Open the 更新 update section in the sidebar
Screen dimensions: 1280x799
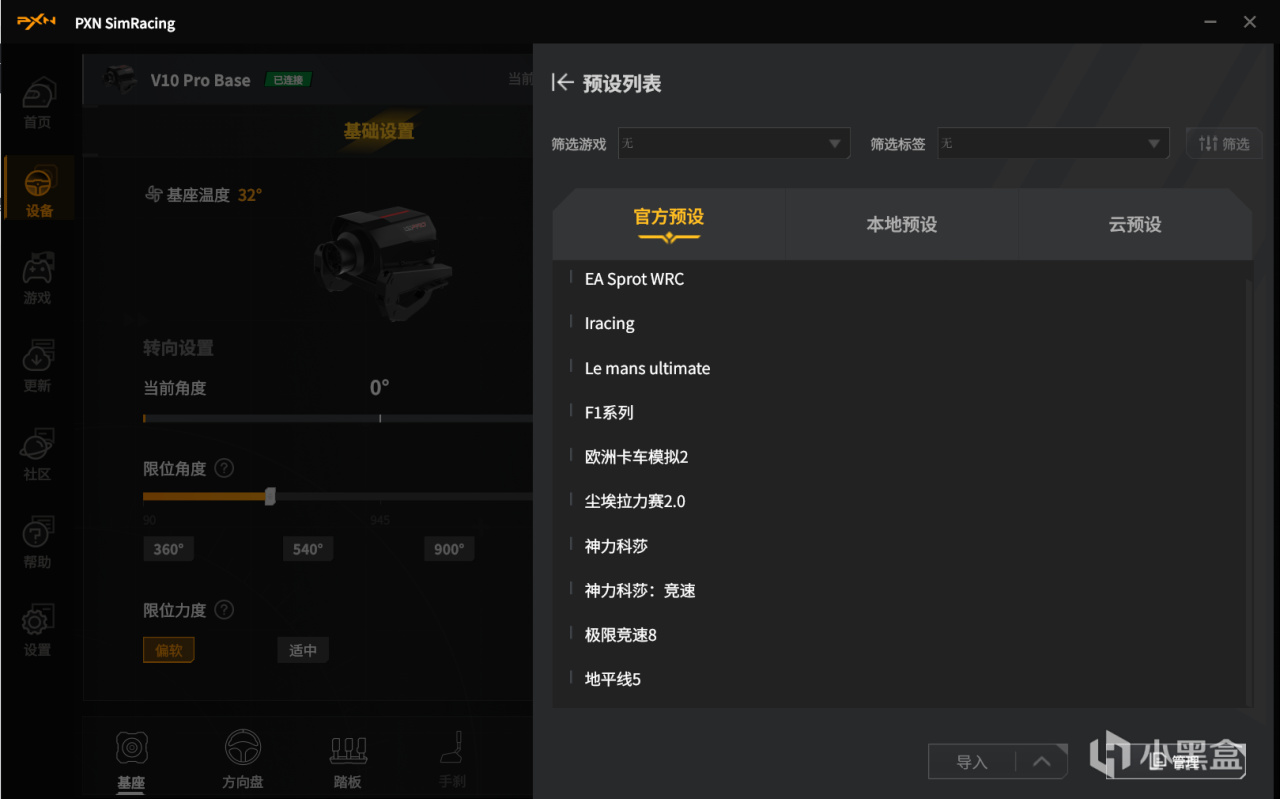[38, 367]
